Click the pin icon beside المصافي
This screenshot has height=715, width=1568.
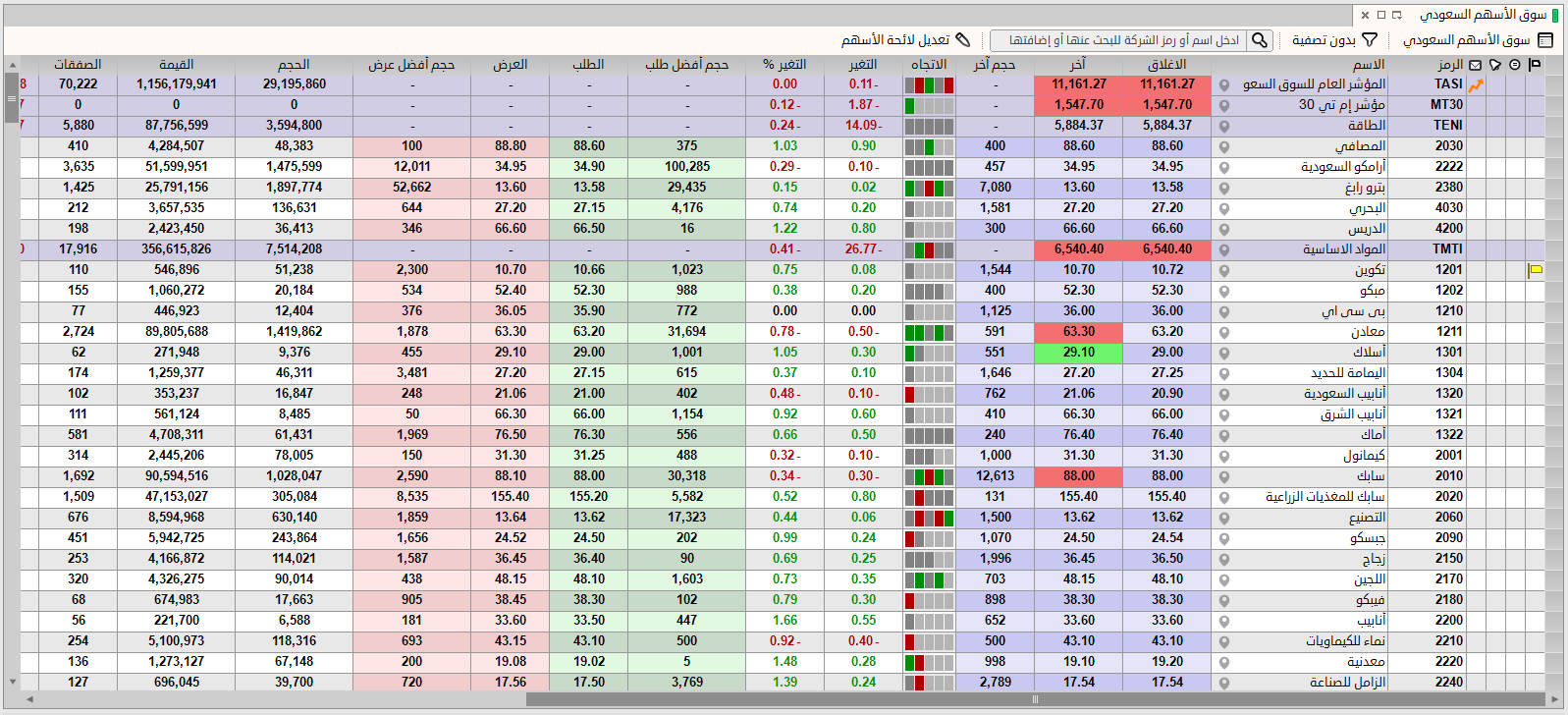click(1224, 146)
